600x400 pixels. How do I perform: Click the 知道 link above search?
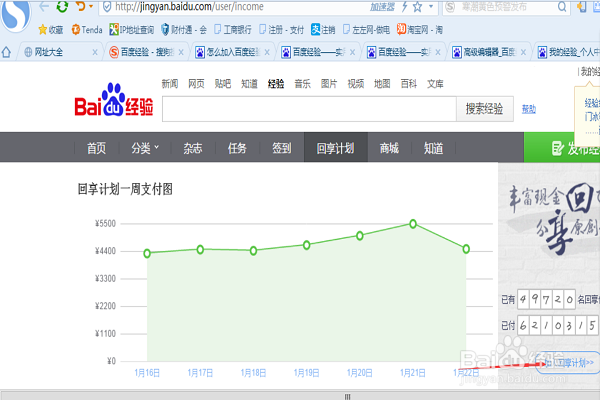[x=249, y=83]
